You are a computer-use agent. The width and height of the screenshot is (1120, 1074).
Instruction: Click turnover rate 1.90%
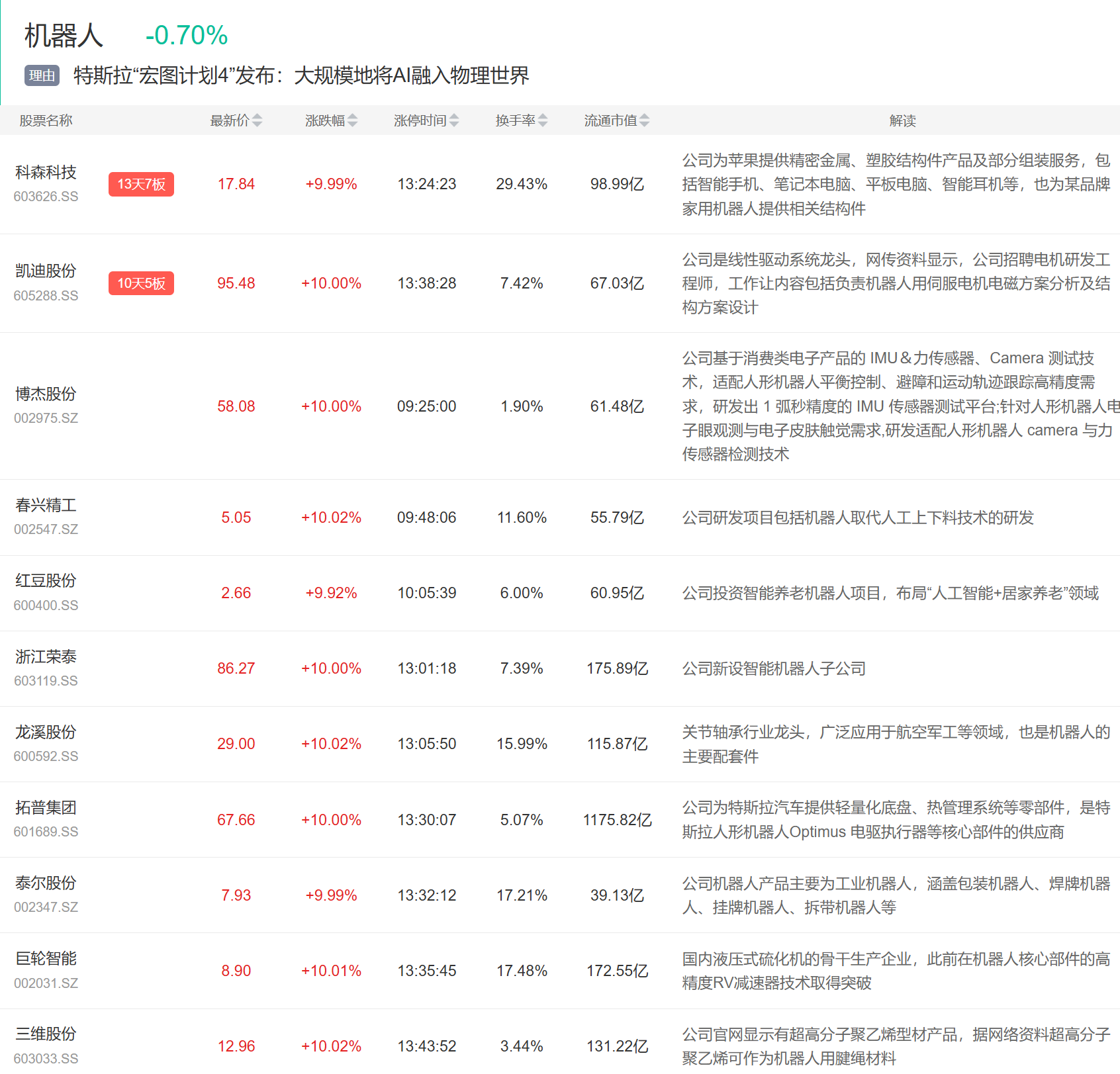point(522,406)
